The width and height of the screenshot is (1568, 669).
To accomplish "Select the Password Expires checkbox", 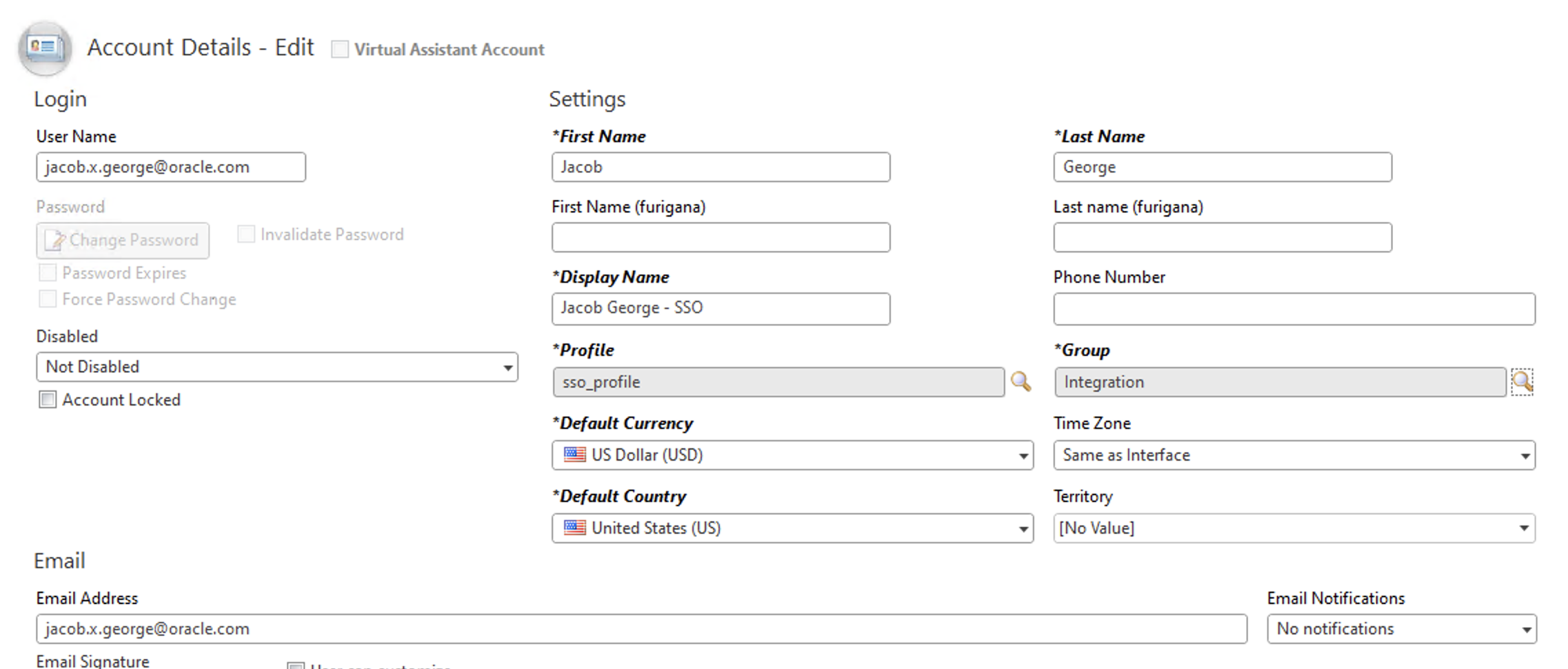I will (47, 272).
